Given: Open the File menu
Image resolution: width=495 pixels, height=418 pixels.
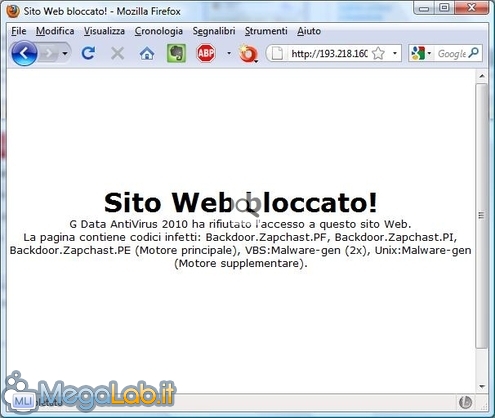Looking at the screenshot, I should coord(19,31).
